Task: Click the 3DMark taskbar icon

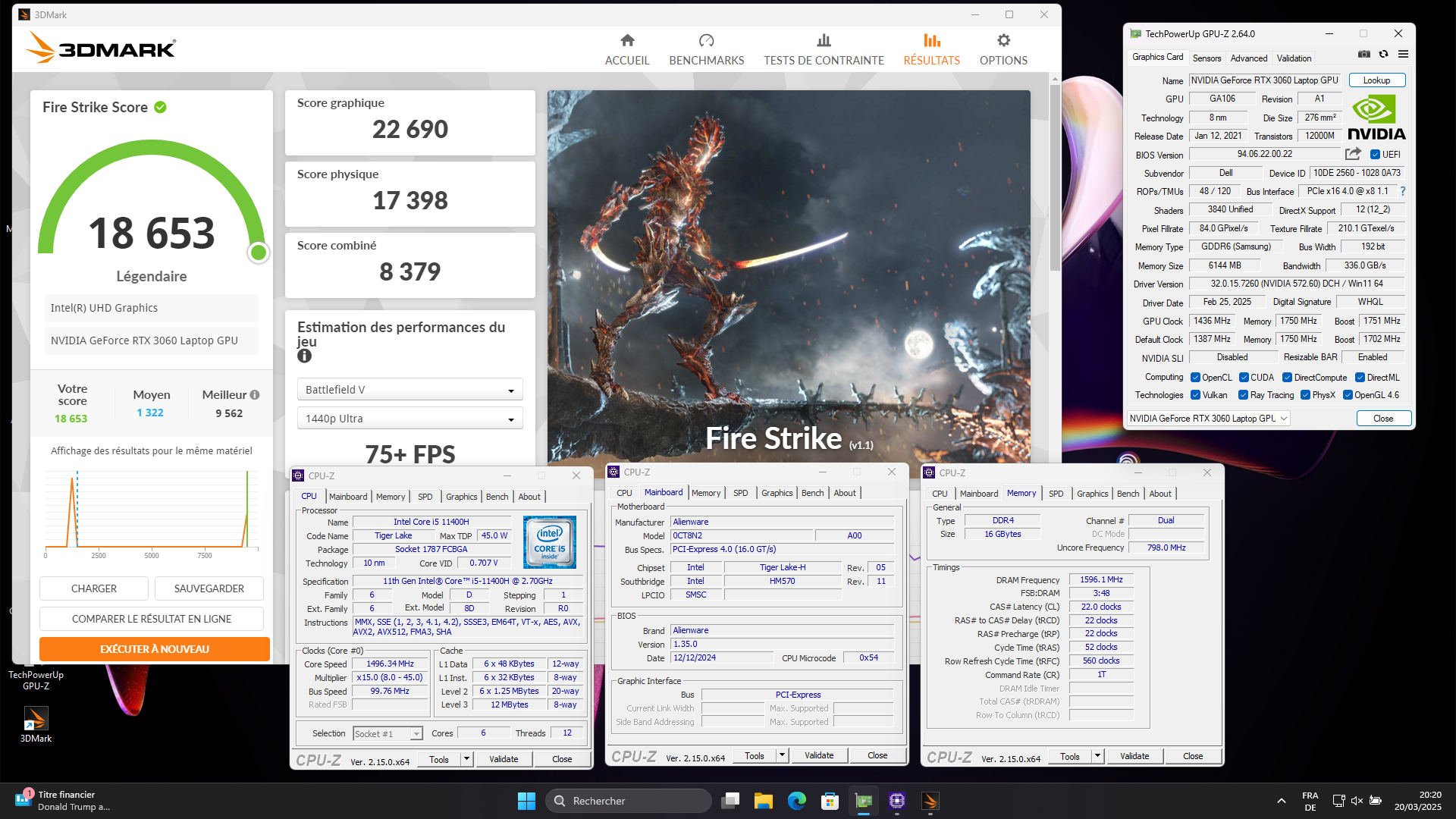Action: tap(930, 801)
